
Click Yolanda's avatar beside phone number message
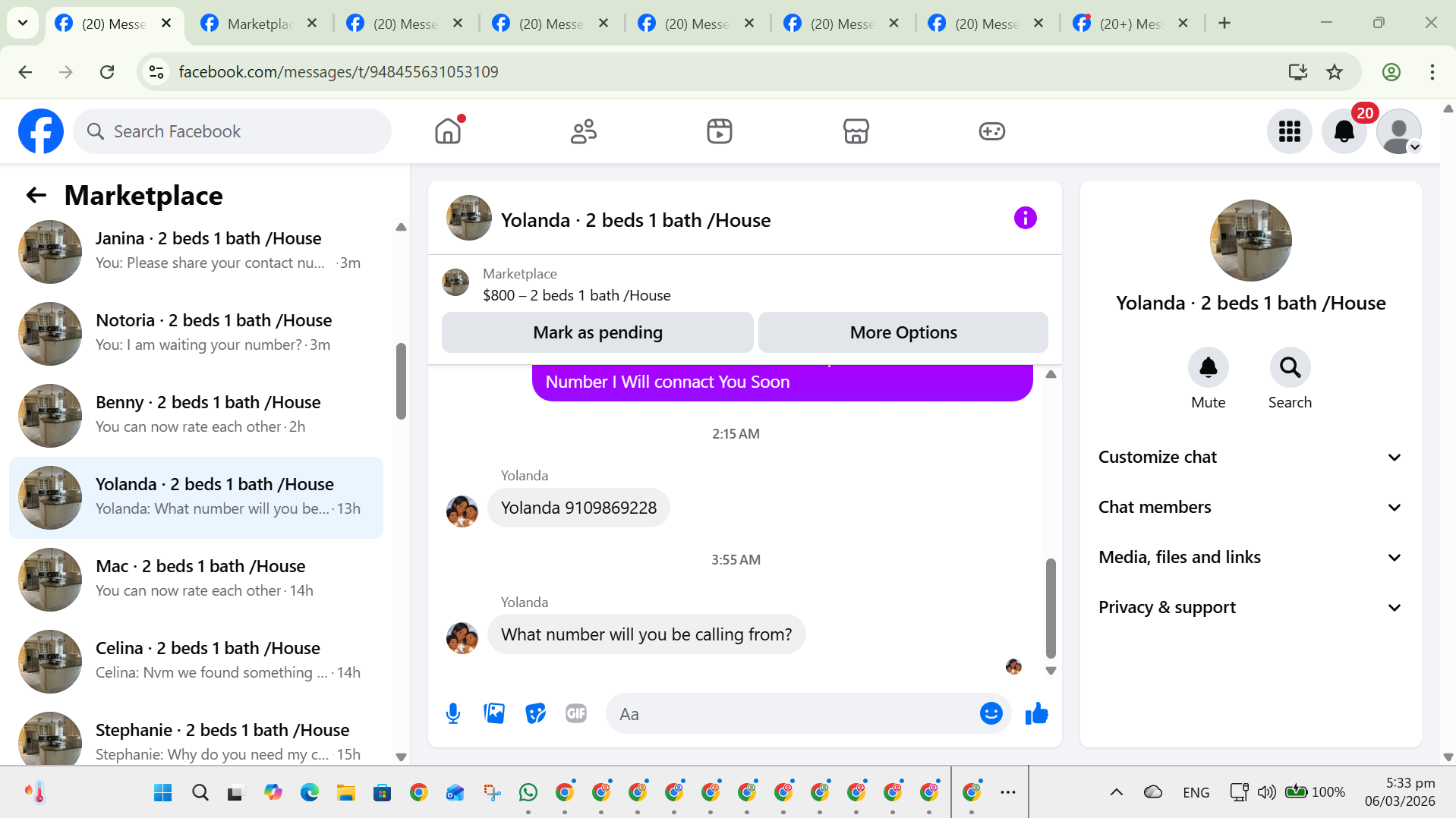[462, 511]
